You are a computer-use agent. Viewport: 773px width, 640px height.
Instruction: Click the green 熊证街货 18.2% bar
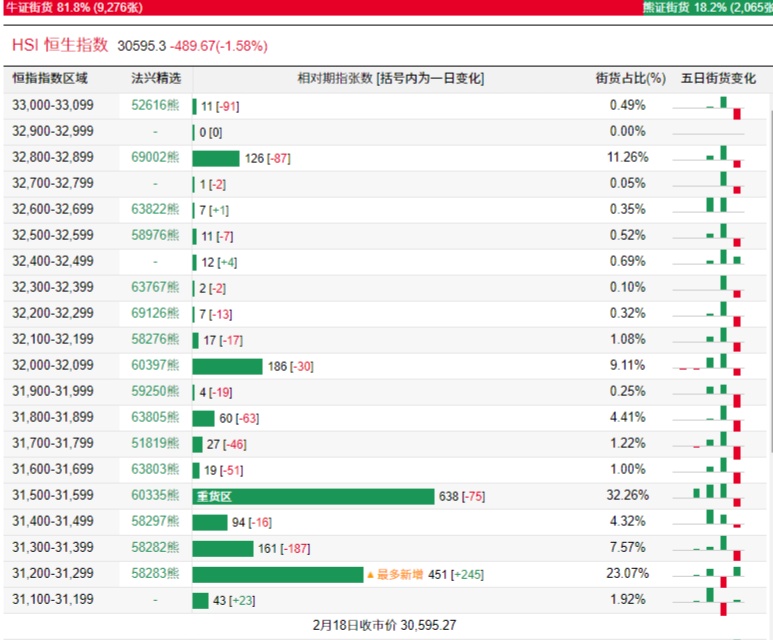tap(707, 7)
